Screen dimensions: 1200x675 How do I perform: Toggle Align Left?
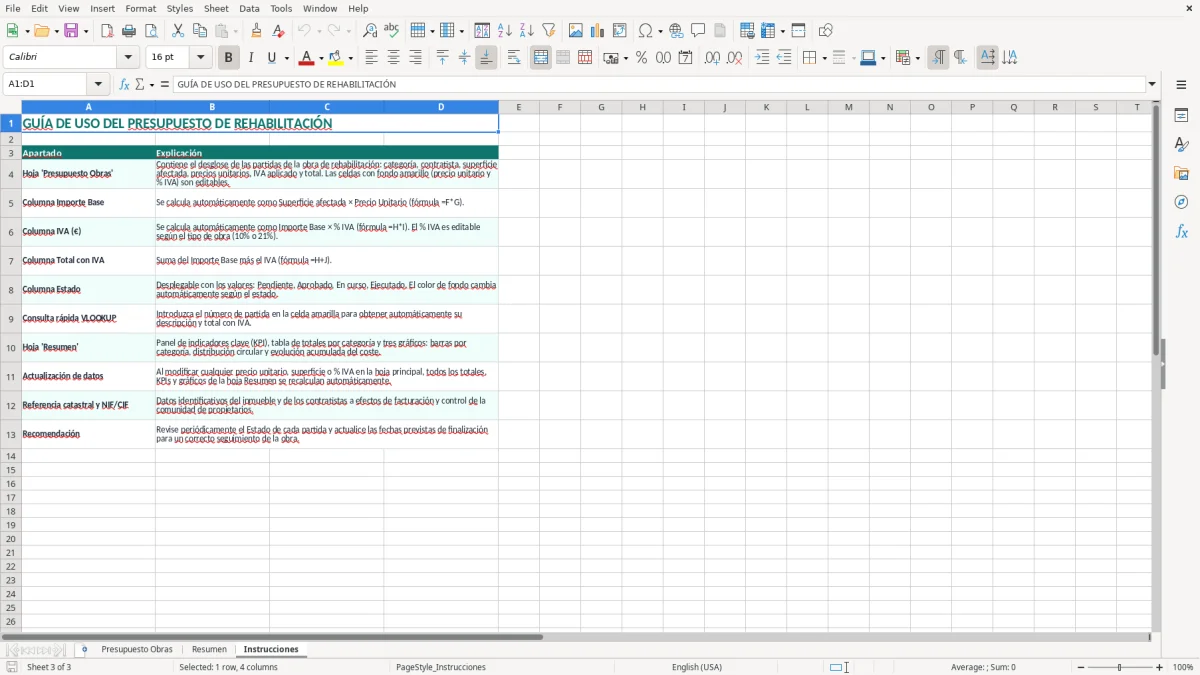click(371, 58)
